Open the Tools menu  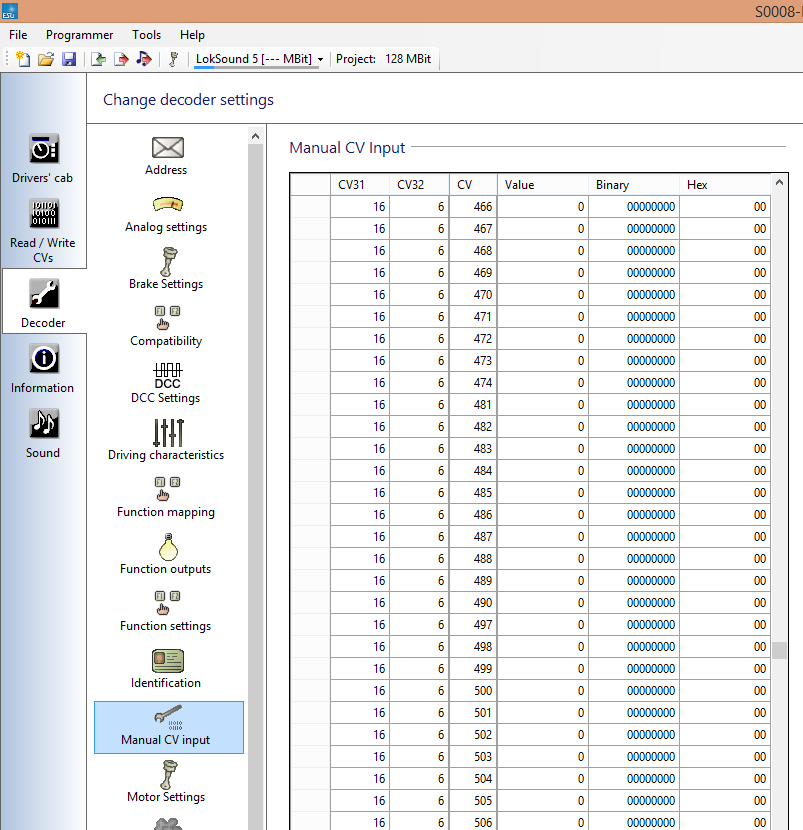click(146, 35)
